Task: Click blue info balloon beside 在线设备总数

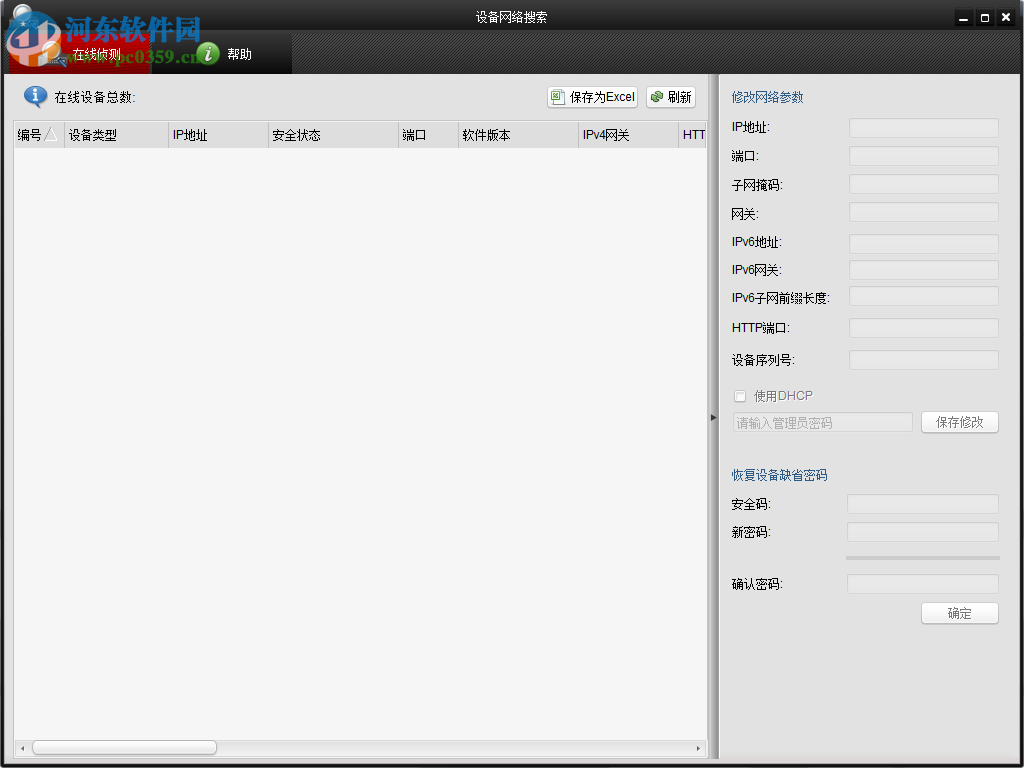Action: tap(38, 96)
